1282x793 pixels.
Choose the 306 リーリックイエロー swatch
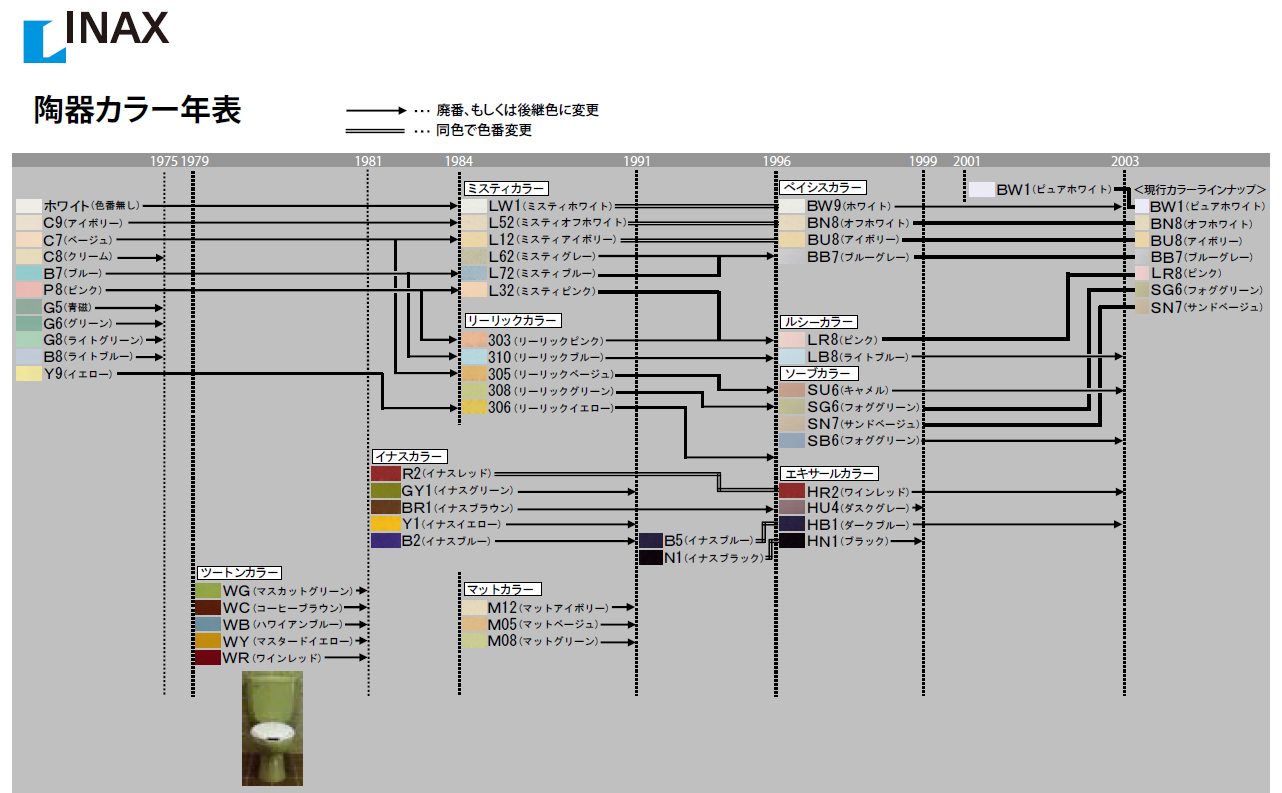(x=474, y=407)
